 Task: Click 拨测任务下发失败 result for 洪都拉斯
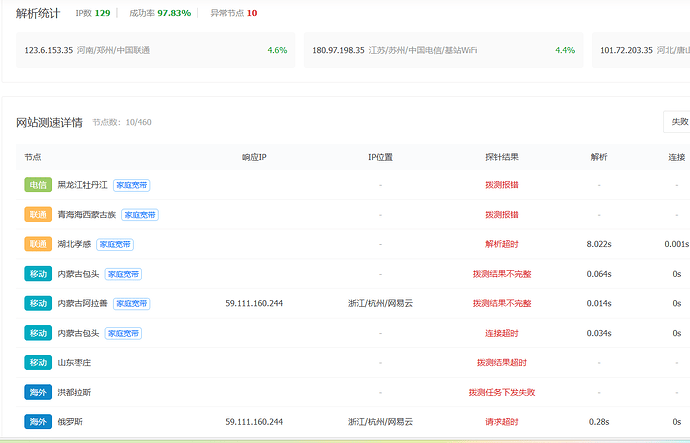502,392
